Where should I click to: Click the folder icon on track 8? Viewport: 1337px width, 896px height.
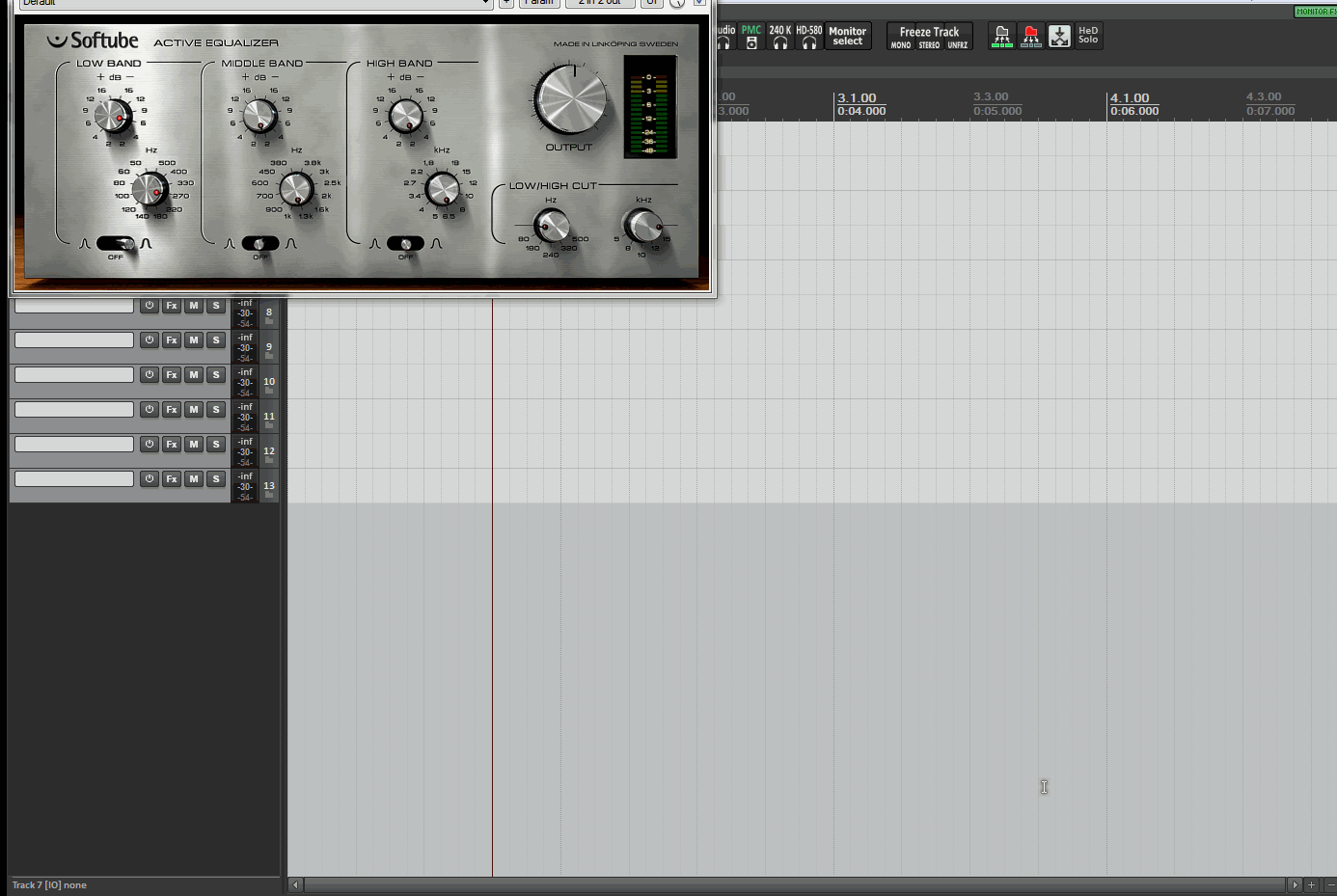tap(269, 321)
